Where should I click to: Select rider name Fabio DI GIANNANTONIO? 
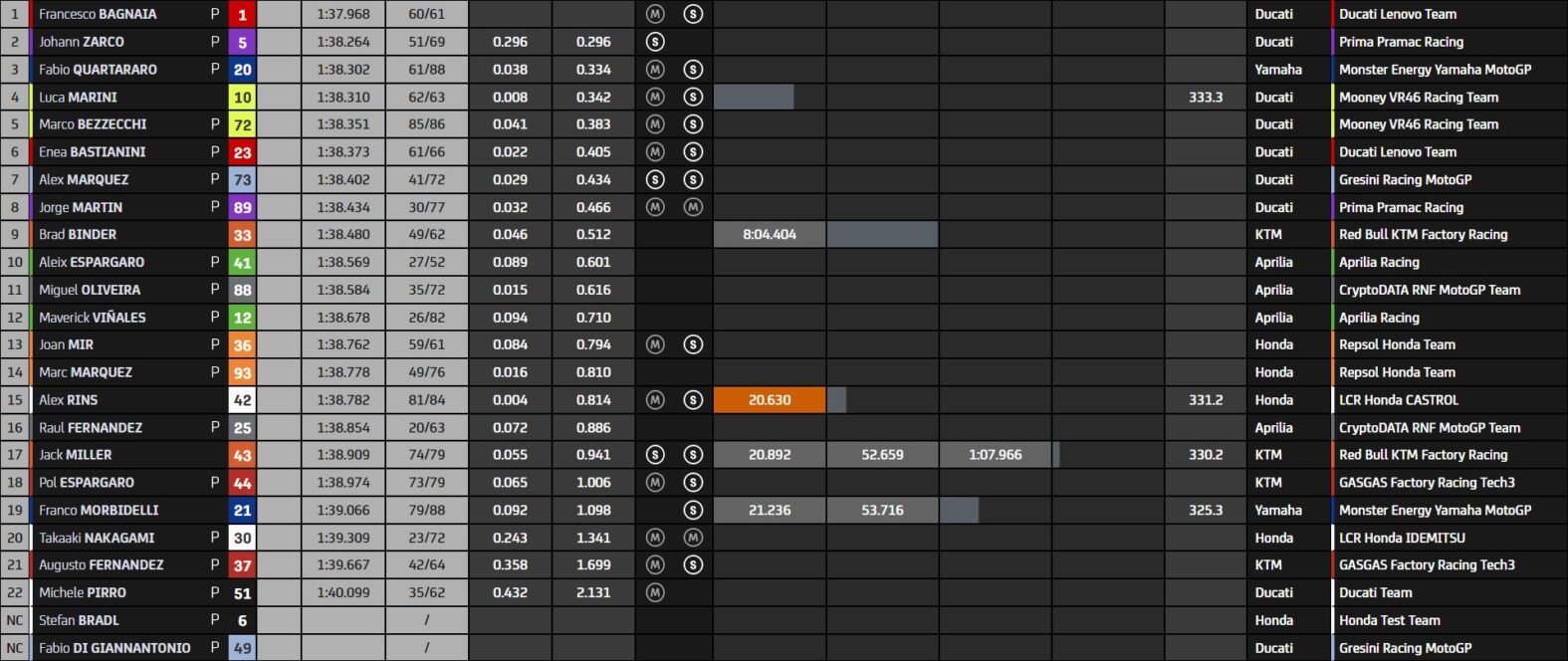[114, 648]
